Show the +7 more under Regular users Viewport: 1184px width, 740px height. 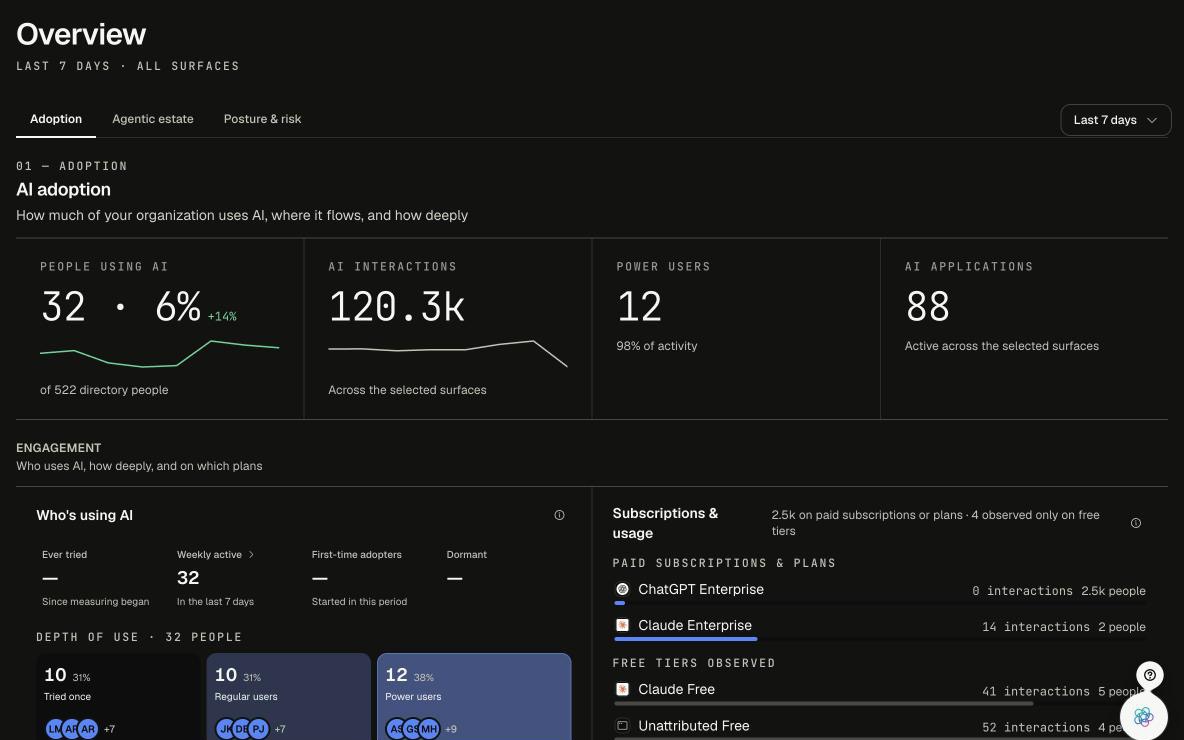(280, 729)
